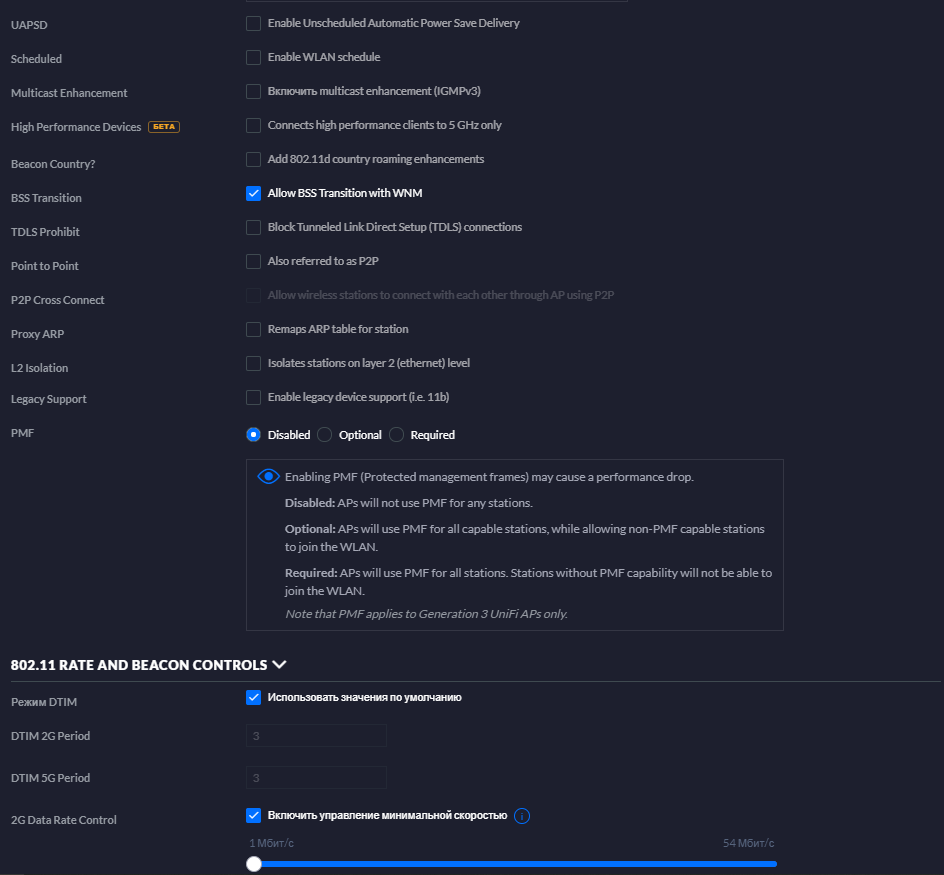The image size is (944, 875).
Task: Click the BETA badge next to High Performance Devices
Action: tap(164, 127)
